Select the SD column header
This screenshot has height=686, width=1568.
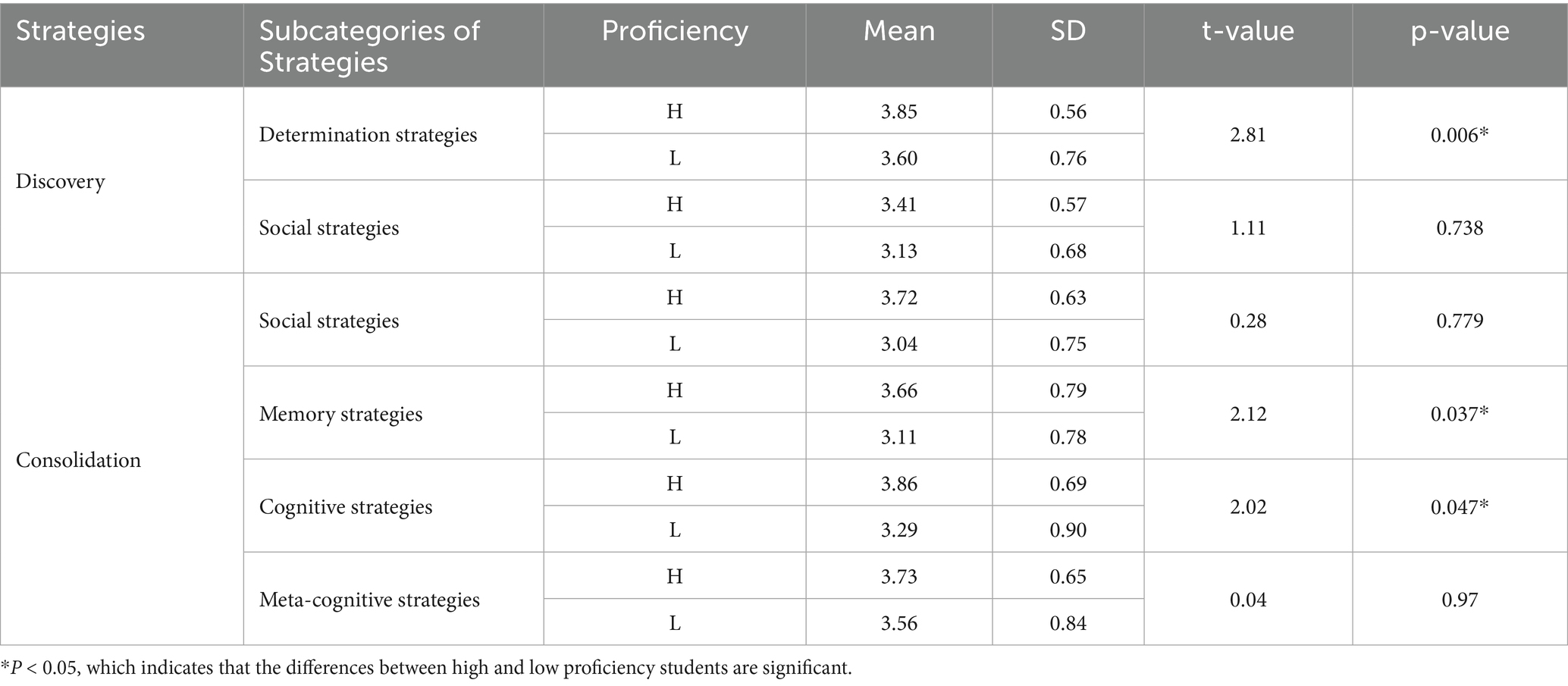[1068, 31]
